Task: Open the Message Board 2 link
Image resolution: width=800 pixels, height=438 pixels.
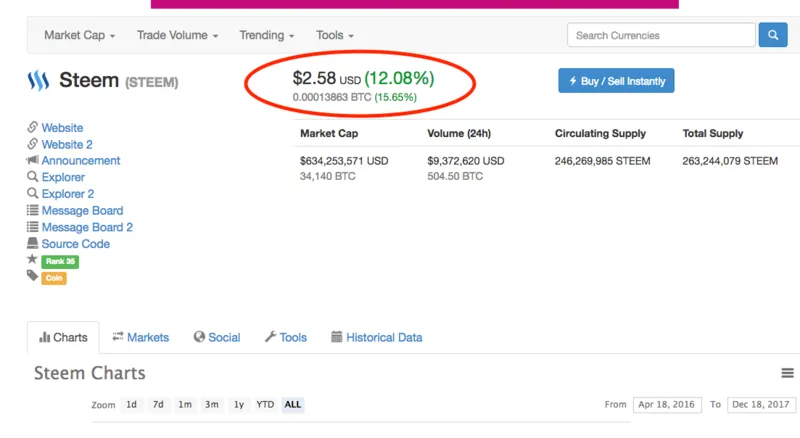Action: 87,227
